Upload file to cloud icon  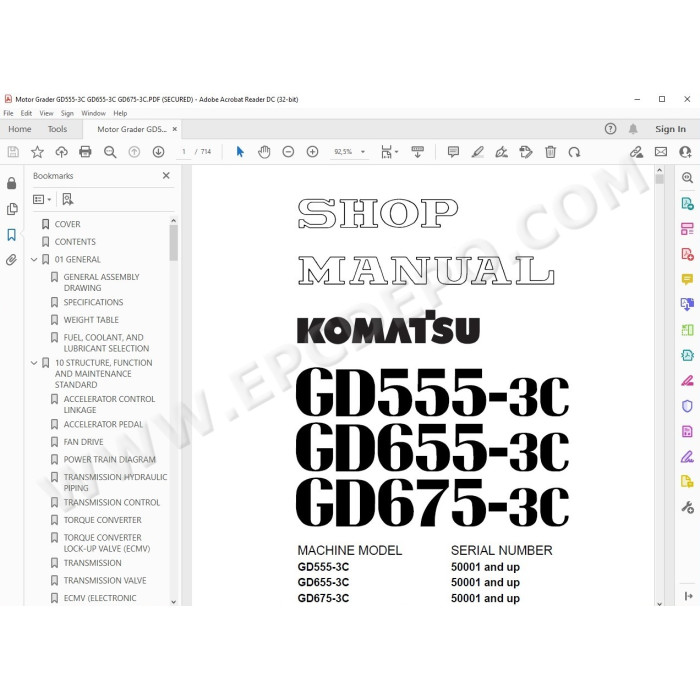(x=61, y=152)
